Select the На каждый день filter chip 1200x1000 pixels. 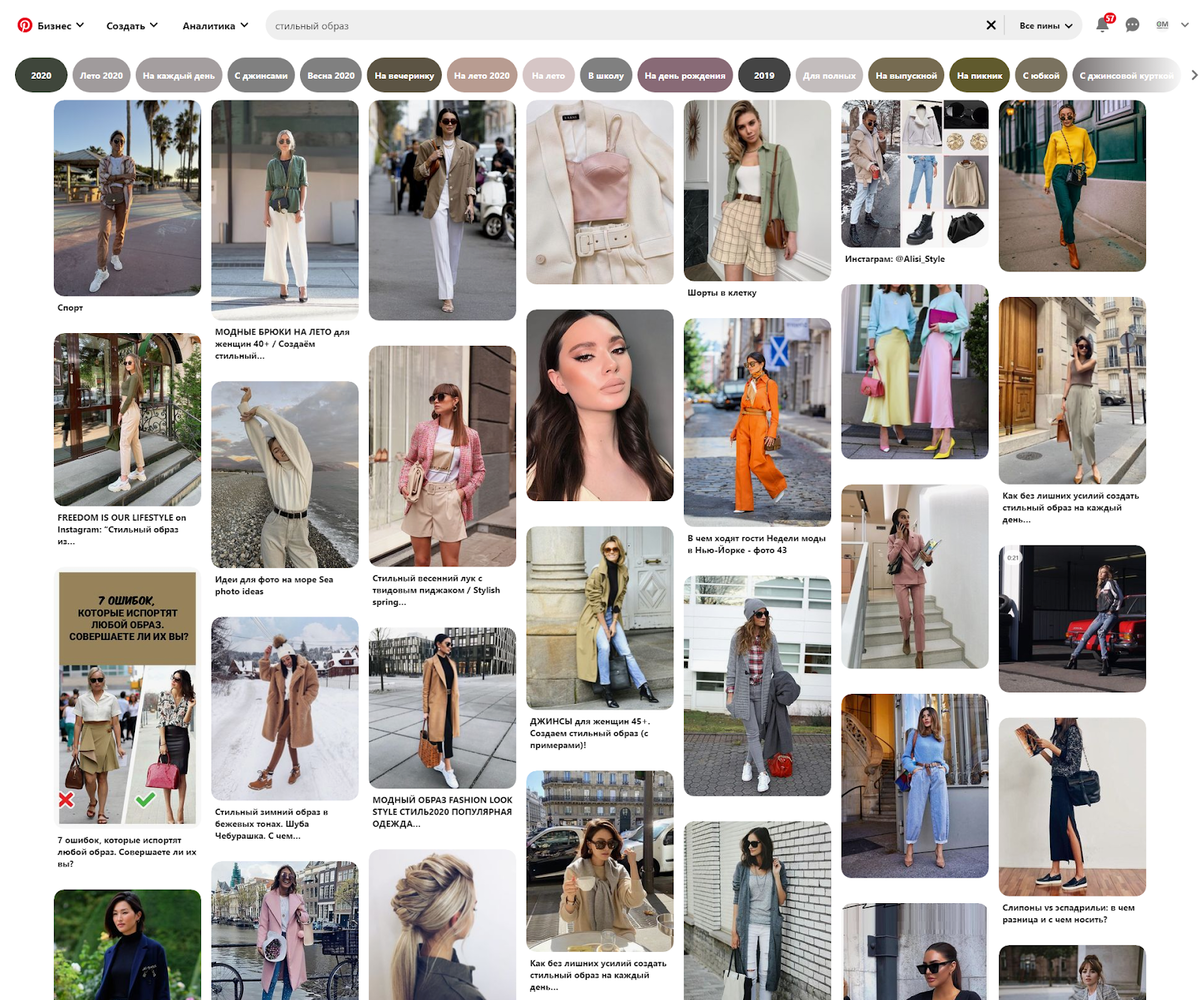click(178, 75)
